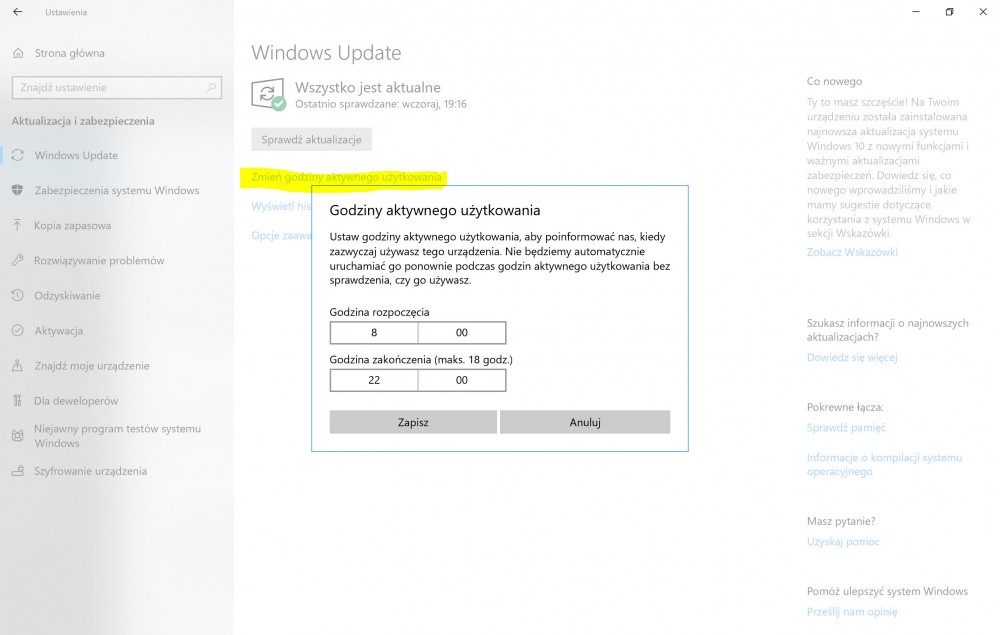
Task: Cancel dialog with Anuluj button
Action: coord(585,422)
